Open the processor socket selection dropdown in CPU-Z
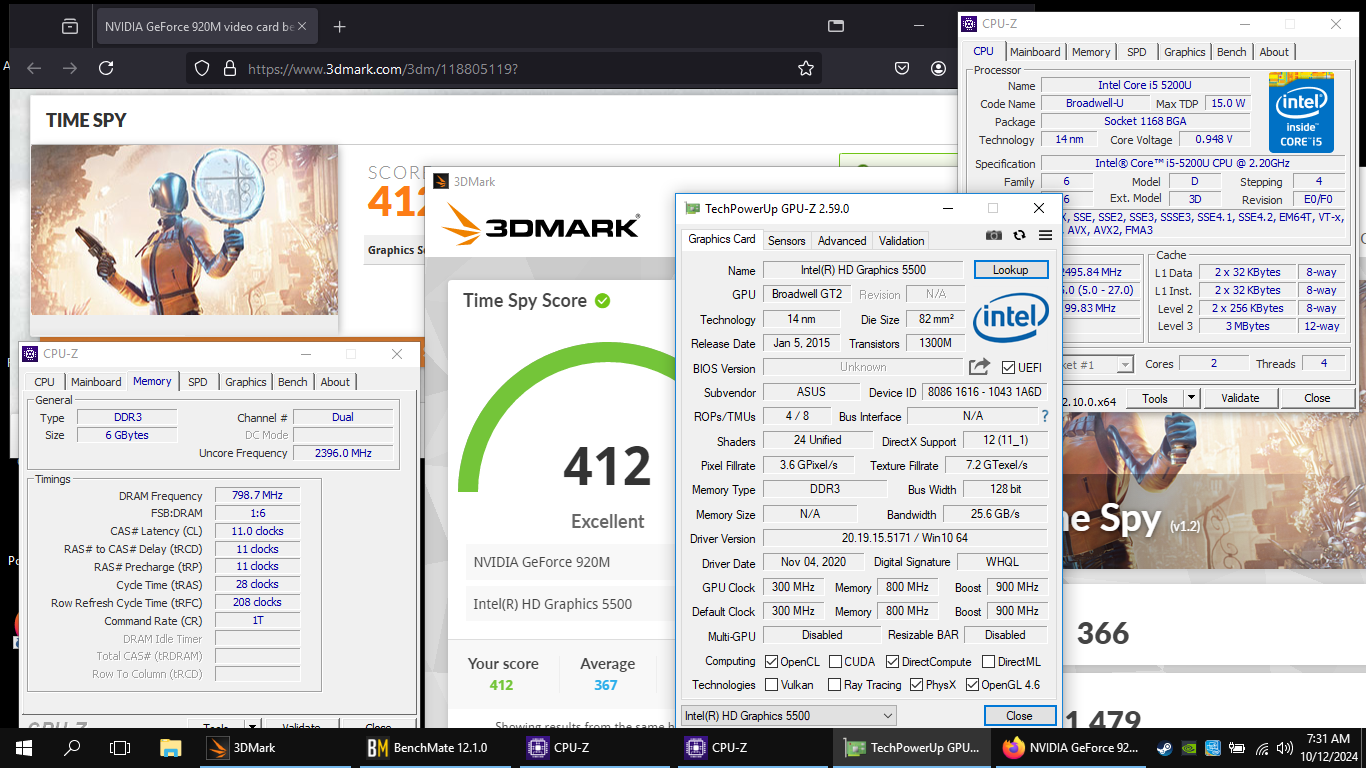1366x768 pixels. (1124, 365)
